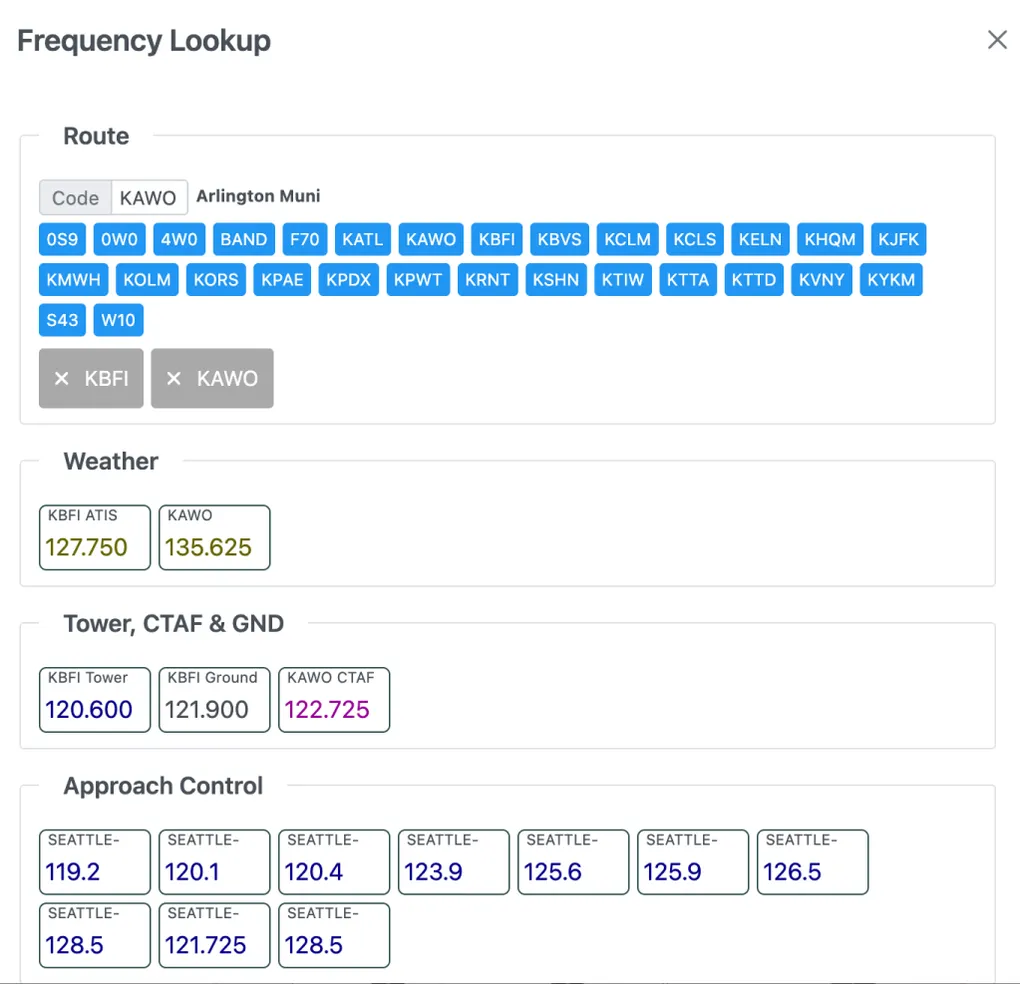Select KAWO weather frequency 135.625
Viewport: 1020px width, 984px height.
[214, 538]
